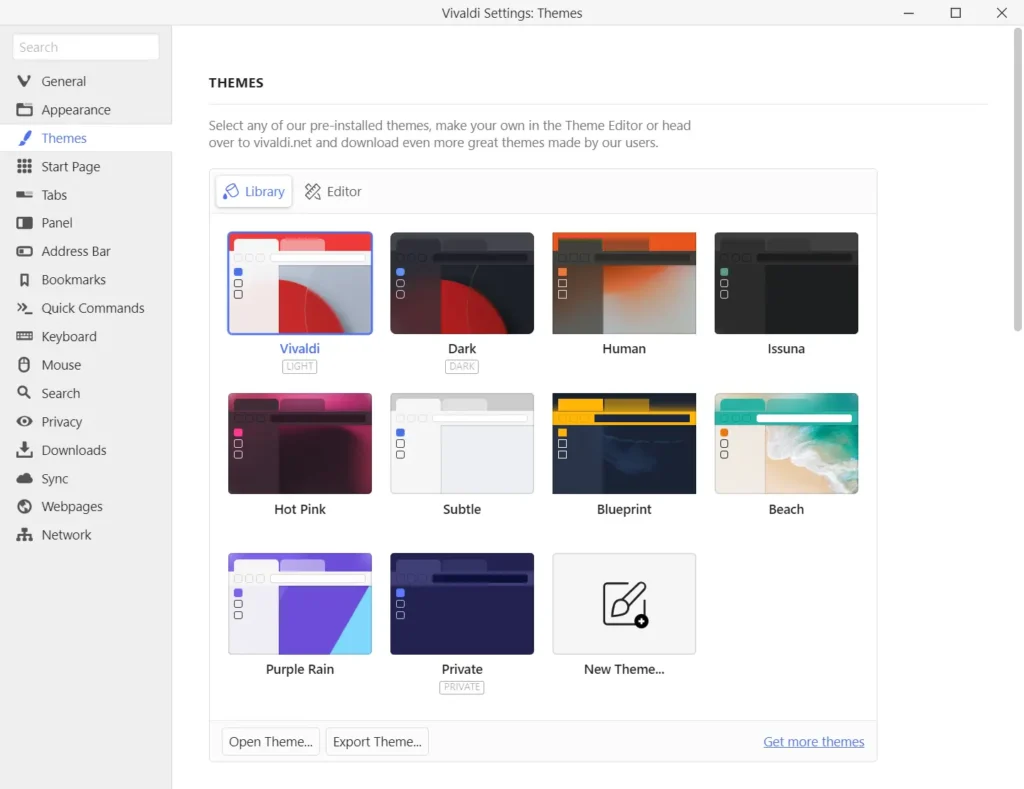Pick the Blueprint theme thumbnail
This screenshot has width=1024, height=789.
624,443
